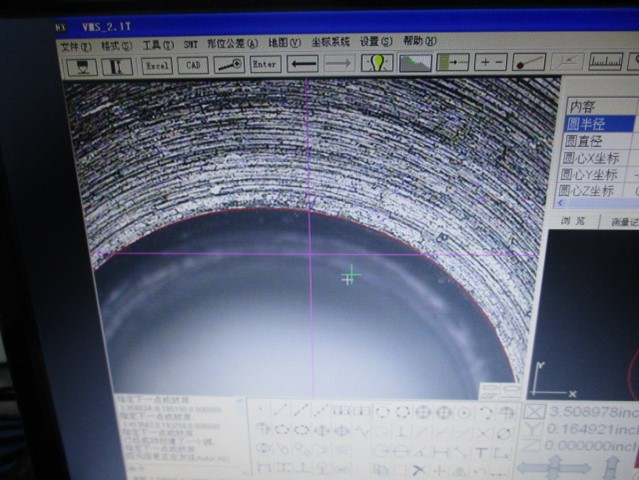This screenshot has height=480, width=639.
Task: Open the 设置(S) menu
Action: tap(376, 41)
